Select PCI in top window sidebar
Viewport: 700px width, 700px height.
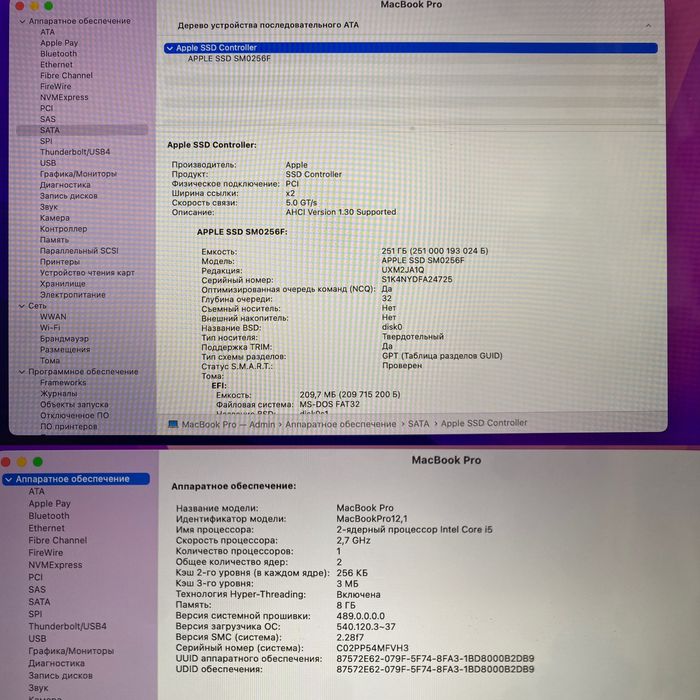coord(46,108)
